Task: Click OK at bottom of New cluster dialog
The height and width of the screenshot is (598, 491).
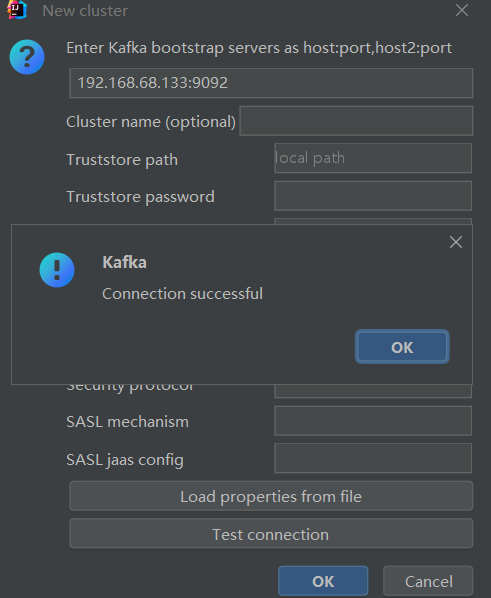Action: [x=323, y=581]
